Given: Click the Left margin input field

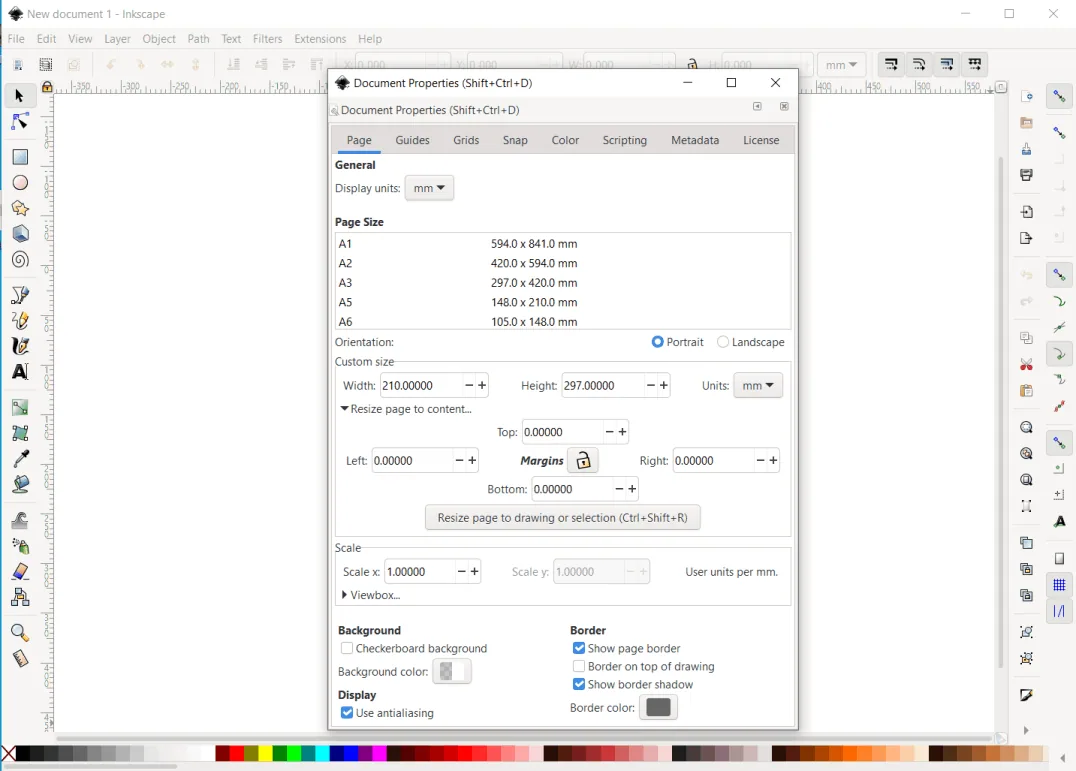Looking at the screenshot, I should tap(412, 460).
